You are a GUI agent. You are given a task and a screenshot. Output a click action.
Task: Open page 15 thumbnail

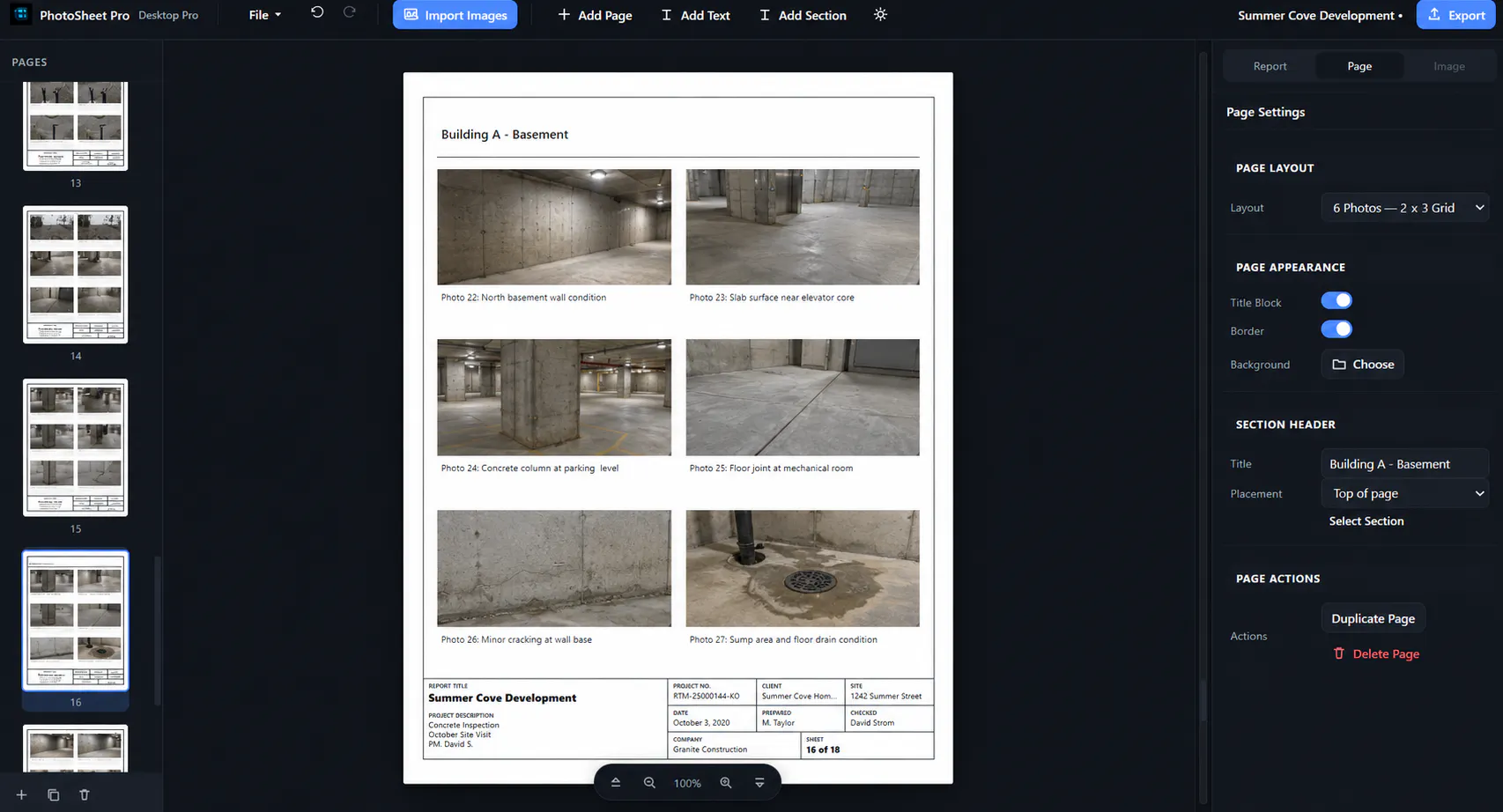pyautogui.click(x=76, y=447)
